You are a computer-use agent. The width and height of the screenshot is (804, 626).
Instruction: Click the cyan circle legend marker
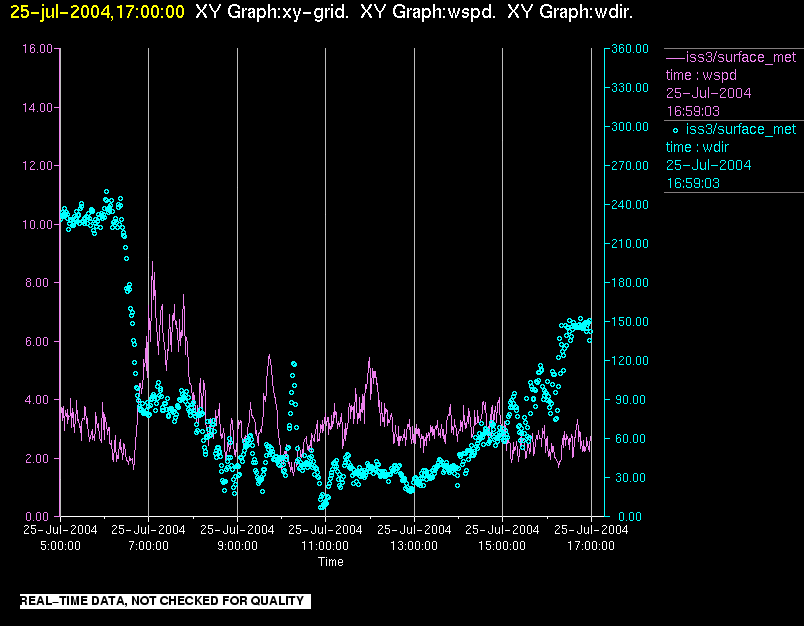[x=675, y=130]
